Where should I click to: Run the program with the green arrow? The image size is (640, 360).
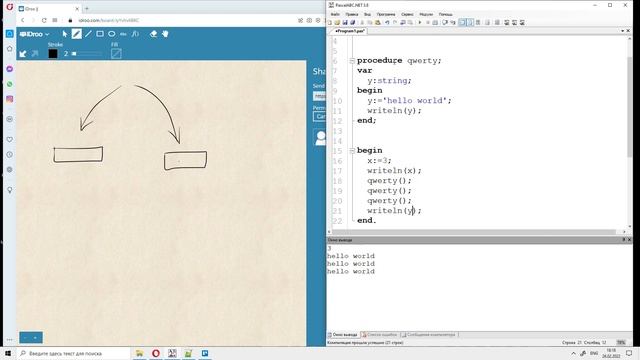pos(420,22)
